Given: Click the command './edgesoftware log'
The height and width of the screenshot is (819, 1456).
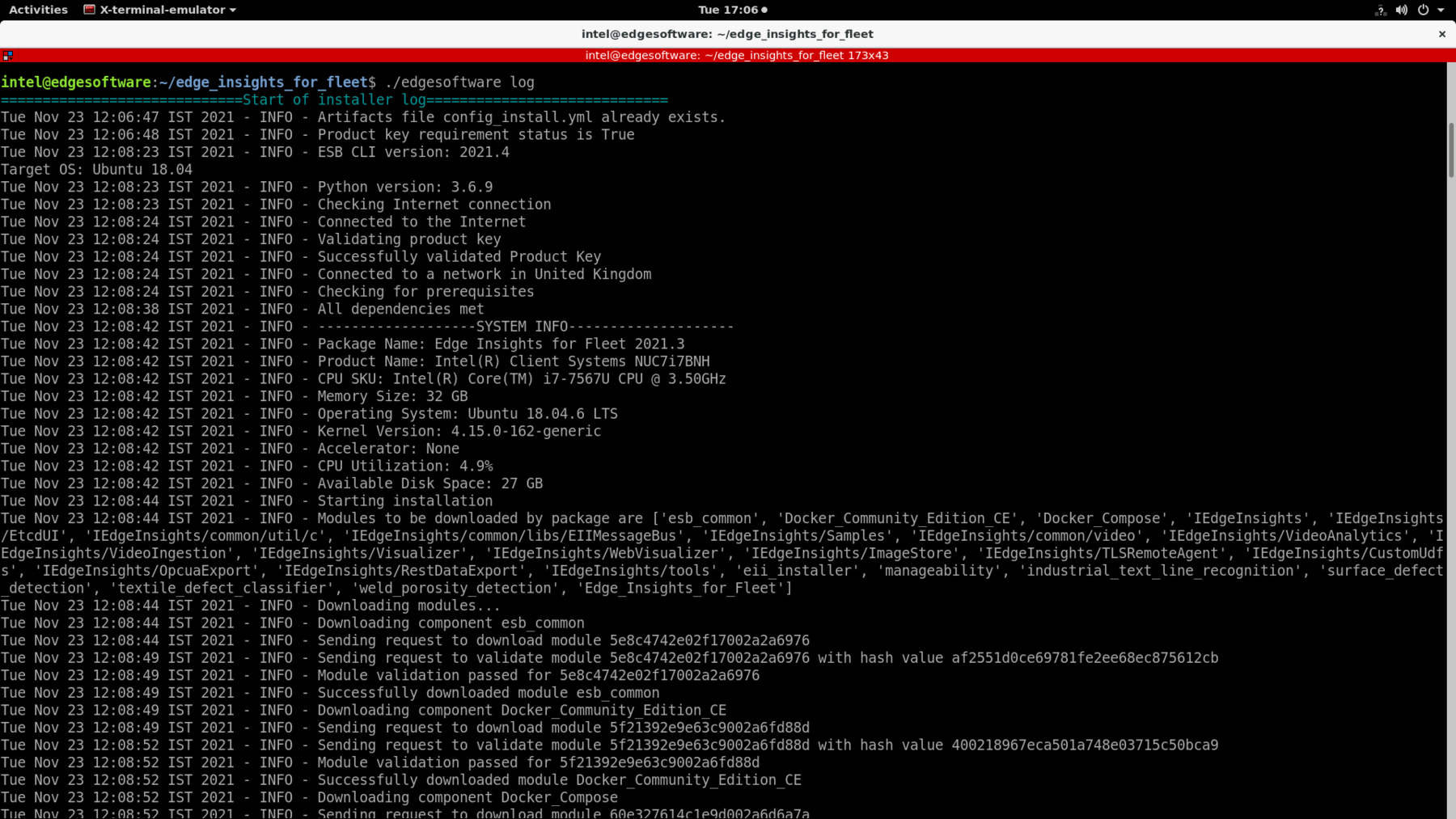Looking at the screenshot, I should click(459, 82).
